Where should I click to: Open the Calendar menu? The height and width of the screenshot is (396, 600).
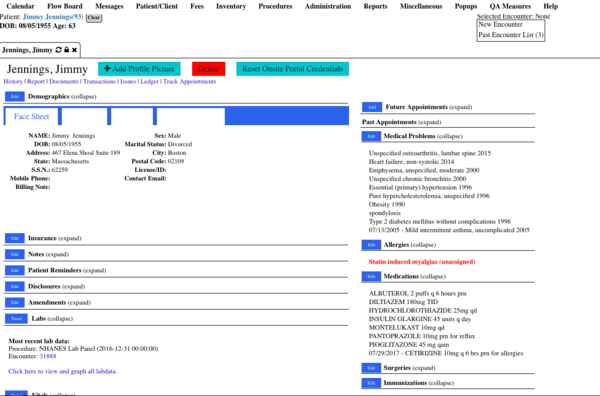point(20,6)
